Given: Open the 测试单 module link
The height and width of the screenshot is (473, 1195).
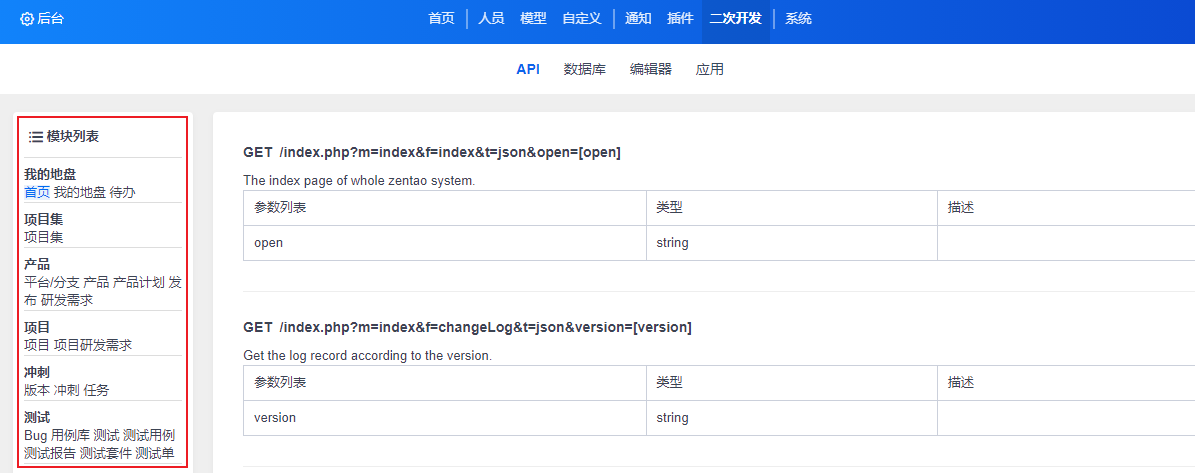Looking at the screenshot, I should tap(155, 454).
